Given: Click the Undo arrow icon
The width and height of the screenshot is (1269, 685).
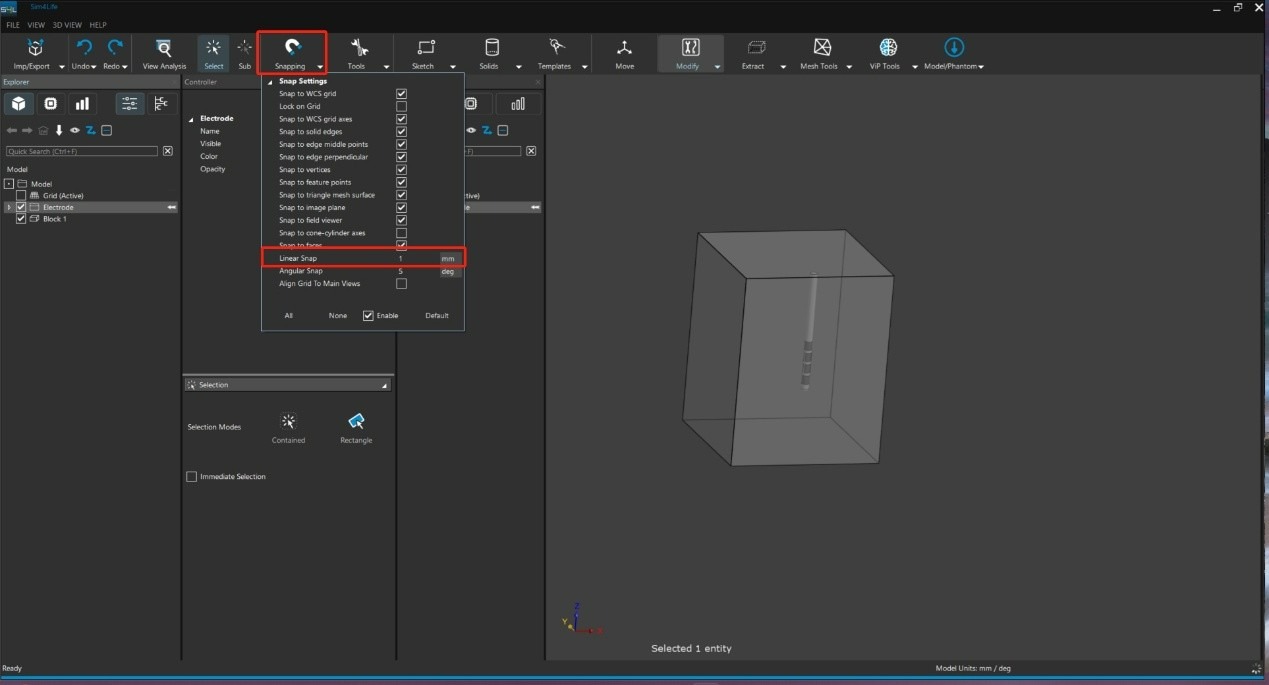Looking at the screenshot, I should [84, 48].
